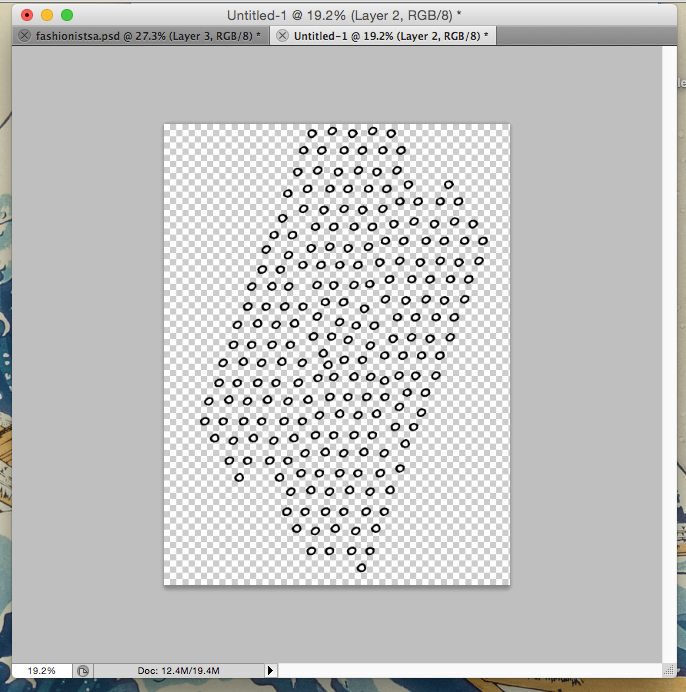Screen dimensions: 686x692
Task: Zoom the window with green button
Action: pyautogui.click(x=67, y=15)
